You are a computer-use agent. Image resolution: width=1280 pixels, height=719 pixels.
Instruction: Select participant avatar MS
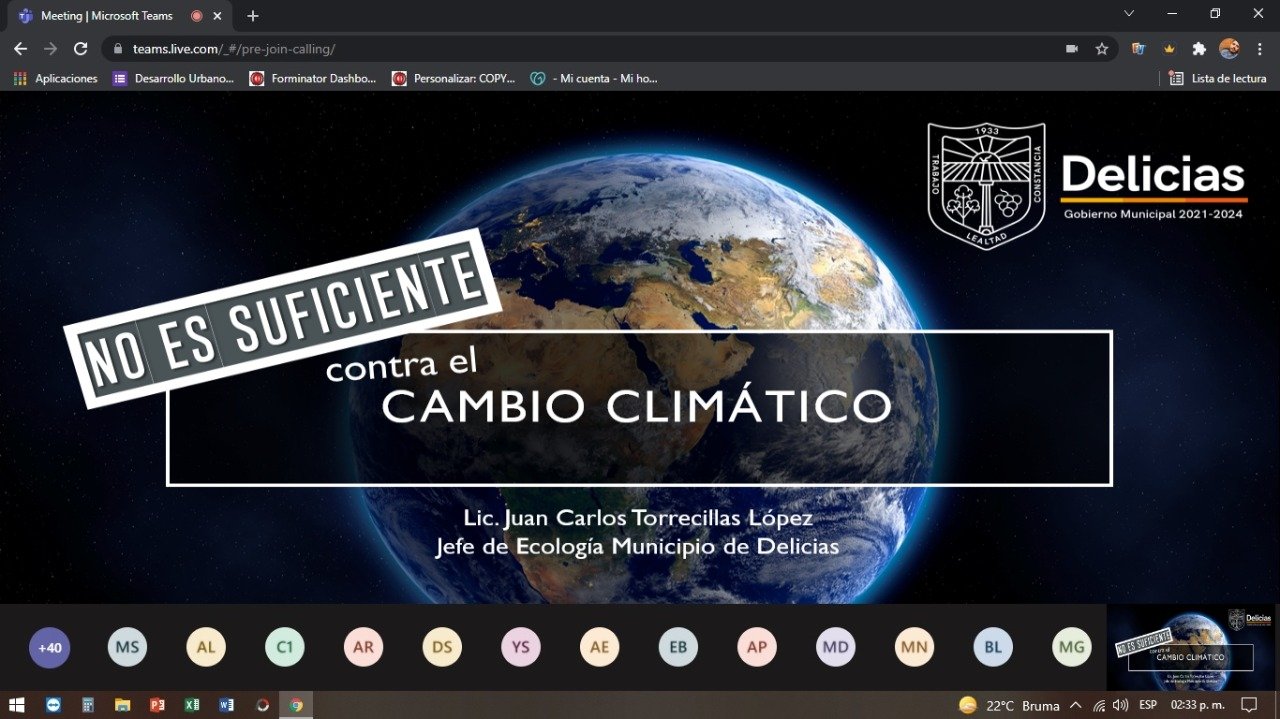(x=127, y=647)
